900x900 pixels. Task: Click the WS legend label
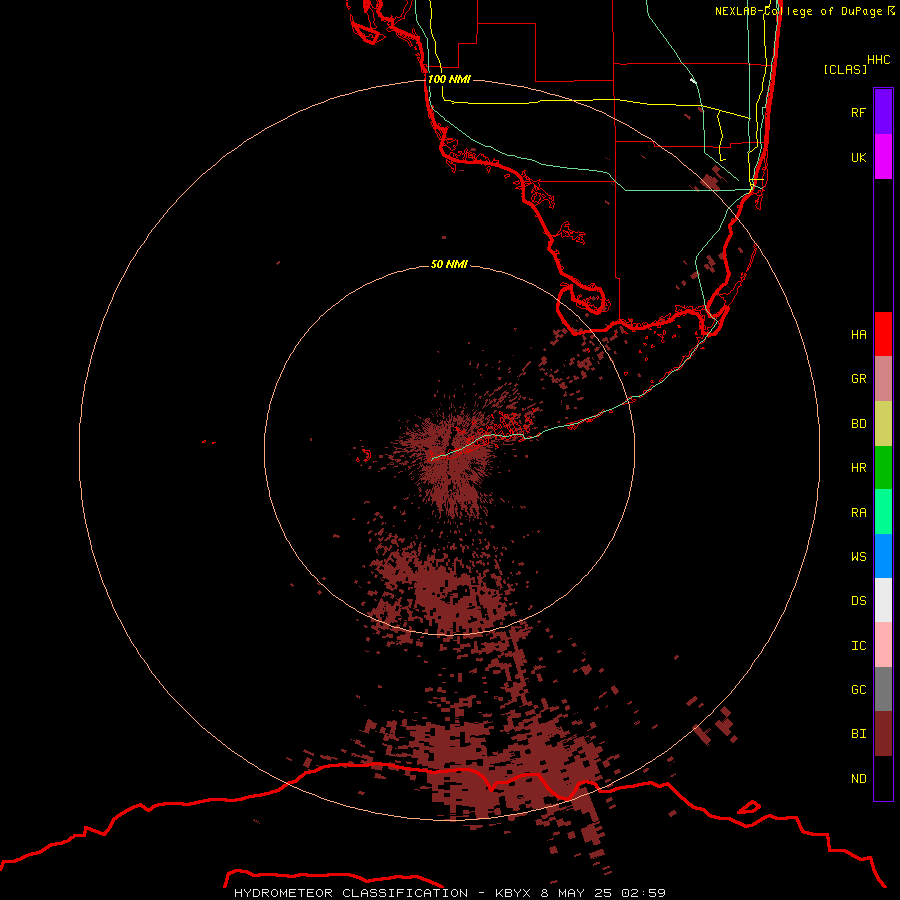[x=859, y=557]
